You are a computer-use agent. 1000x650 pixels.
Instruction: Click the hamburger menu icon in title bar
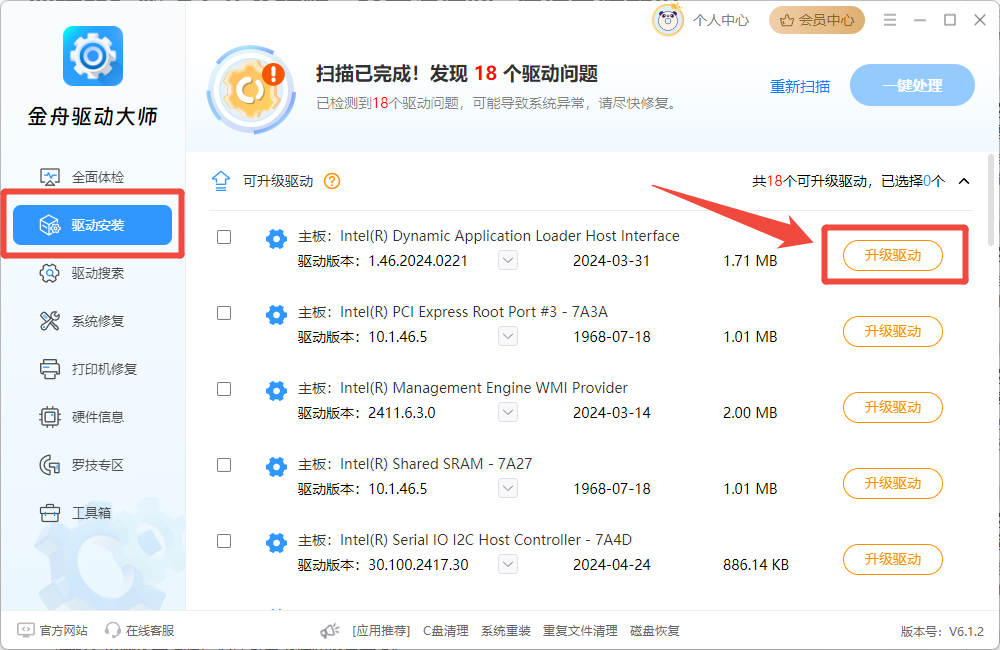click(x=890, y=20)
